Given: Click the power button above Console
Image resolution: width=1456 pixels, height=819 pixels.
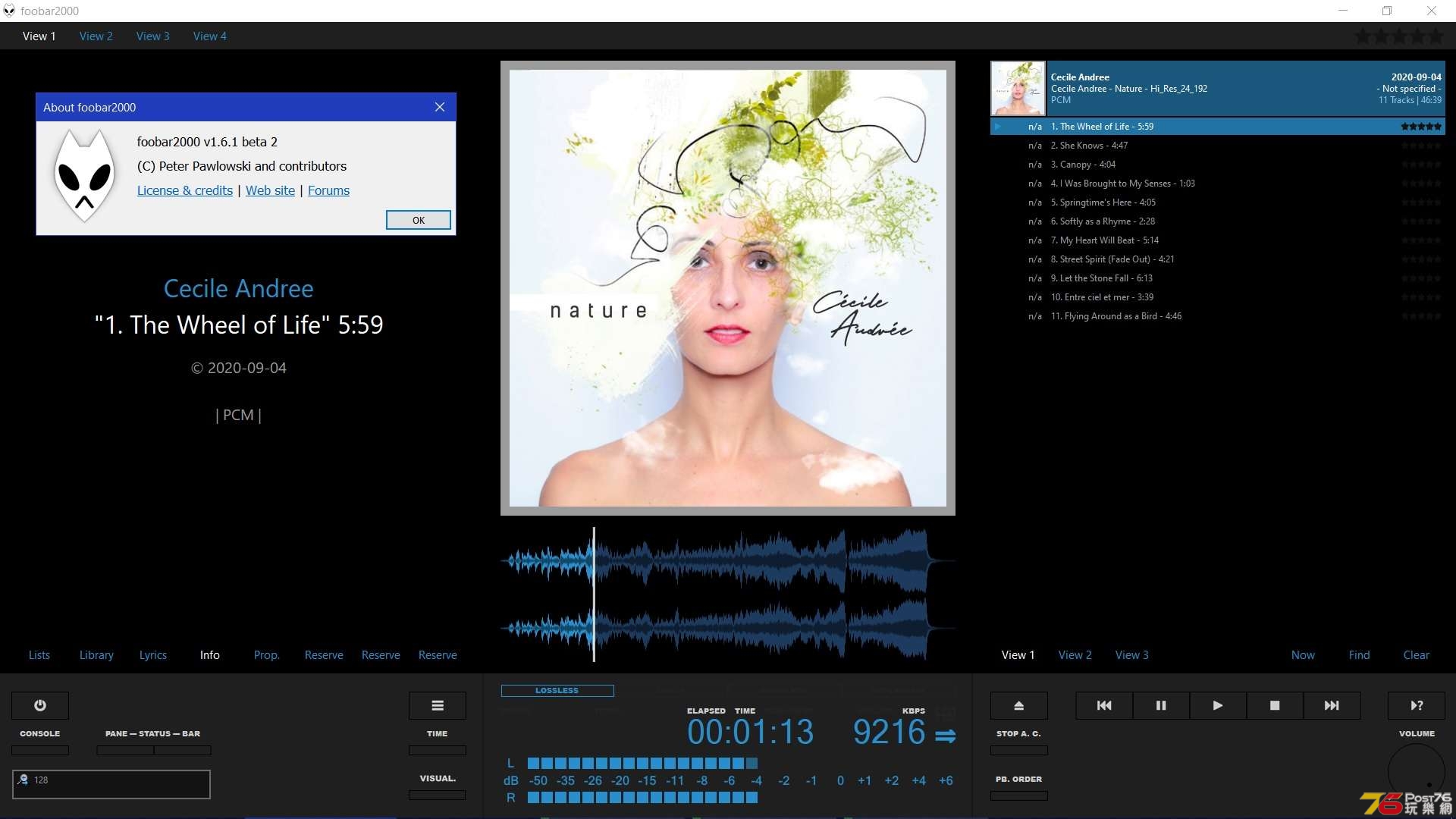Looking at the screenshot, I should click(40, 705).
